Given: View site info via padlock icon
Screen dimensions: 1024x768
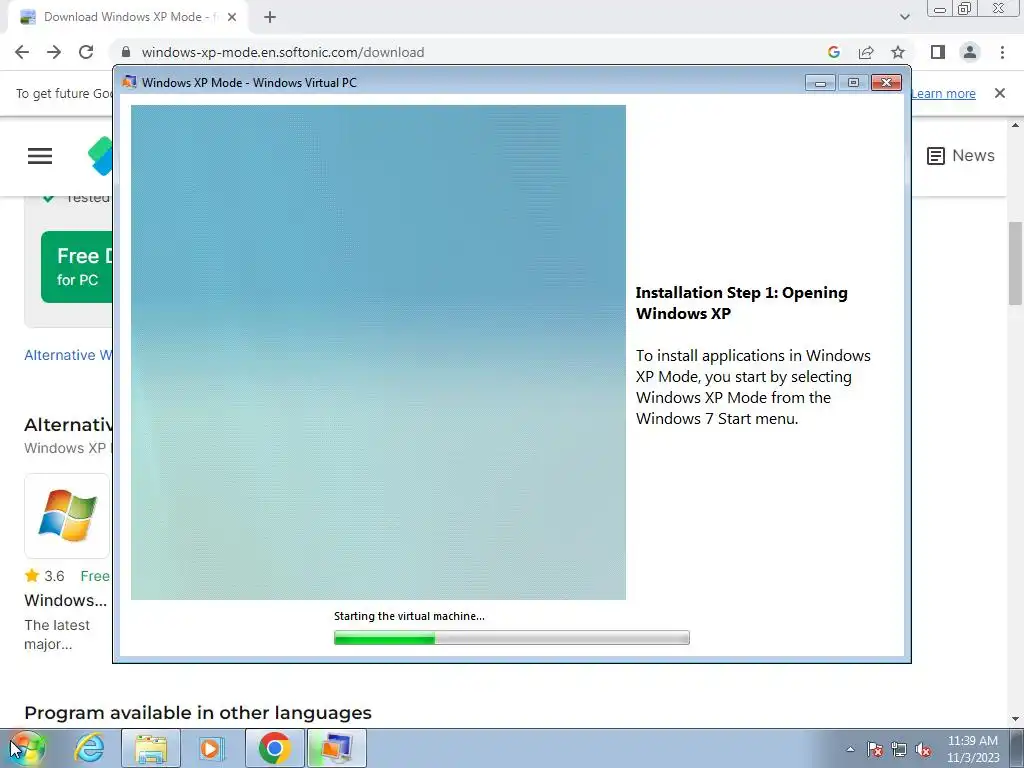Looking at the screenshot, I should [x=126, y=52].
